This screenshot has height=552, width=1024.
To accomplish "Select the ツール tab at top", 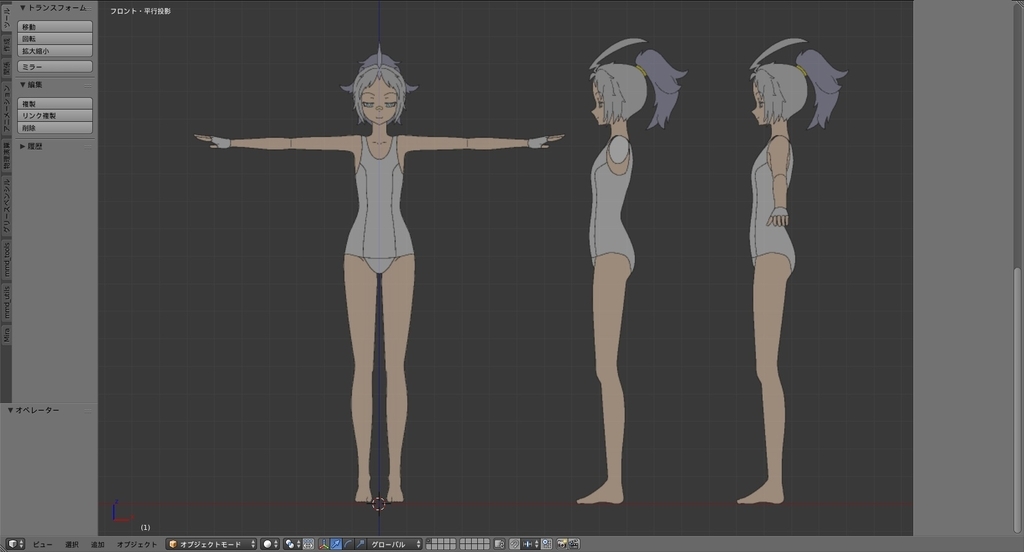I will tap(6, 16).
